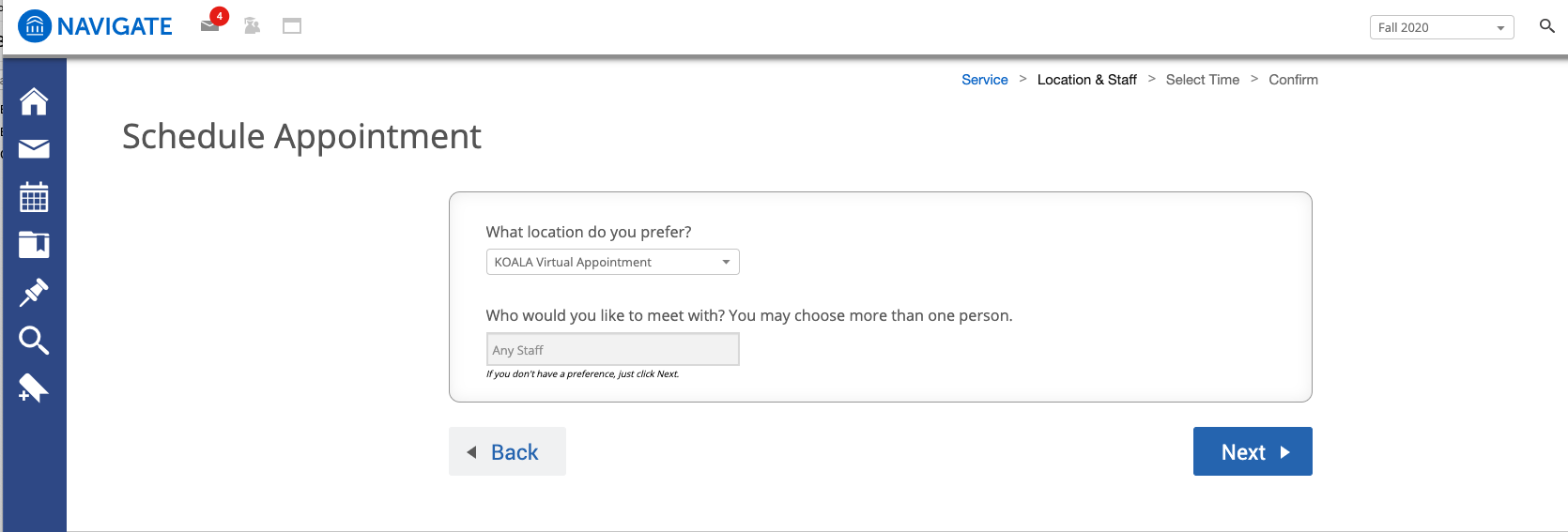Go back to the Service breadcrumb step

[x=984, y=80]
